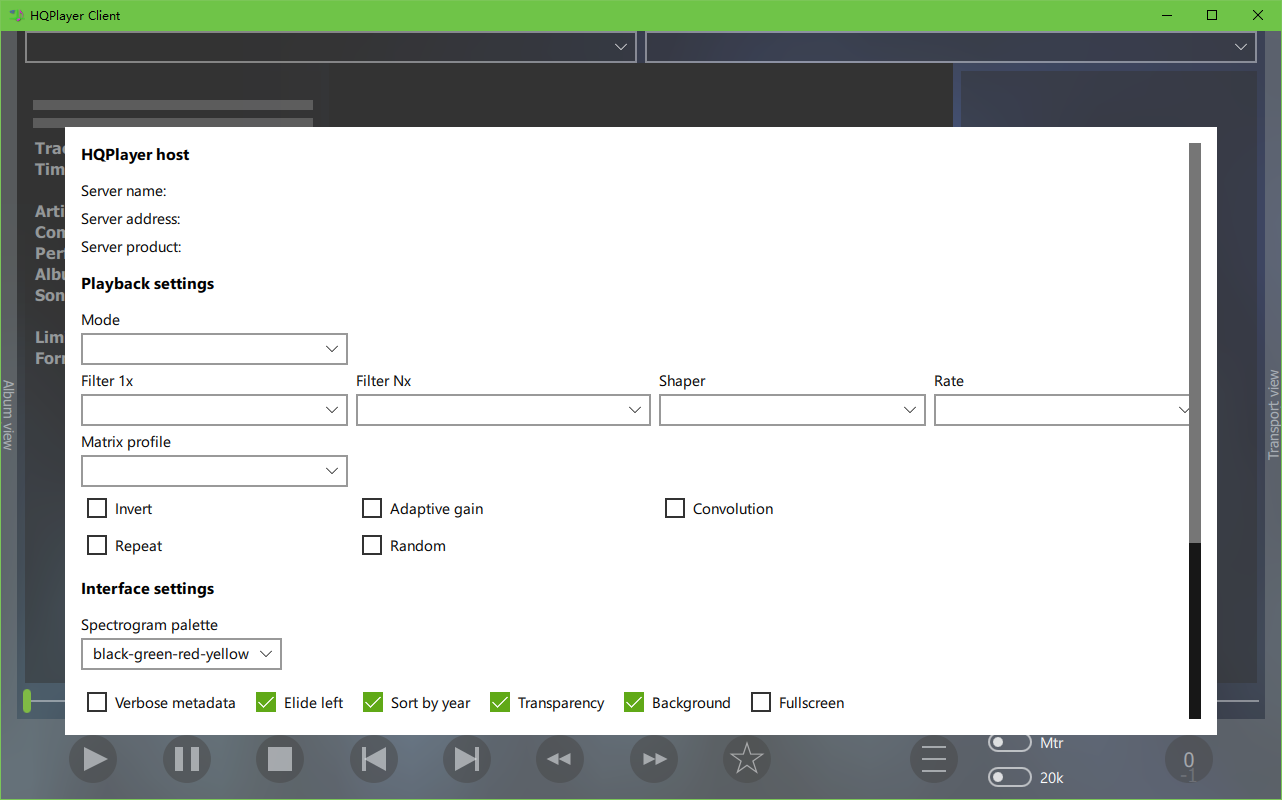This screenshot has width=1282, height=800.
Task: Skip to the next track
Action: tap(467, 759)
